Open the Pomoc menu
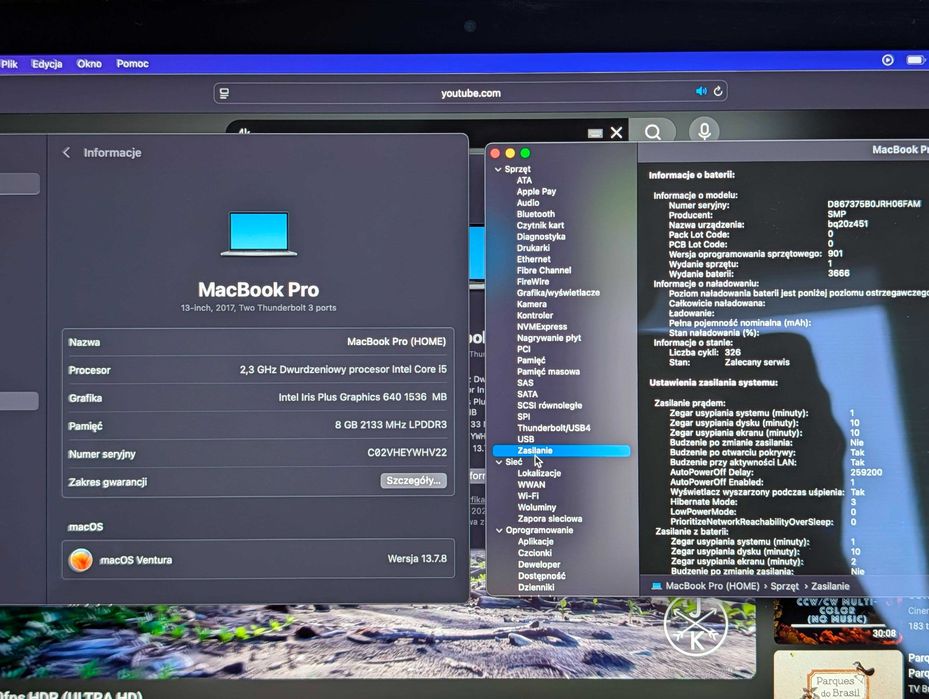 (132, 63)
